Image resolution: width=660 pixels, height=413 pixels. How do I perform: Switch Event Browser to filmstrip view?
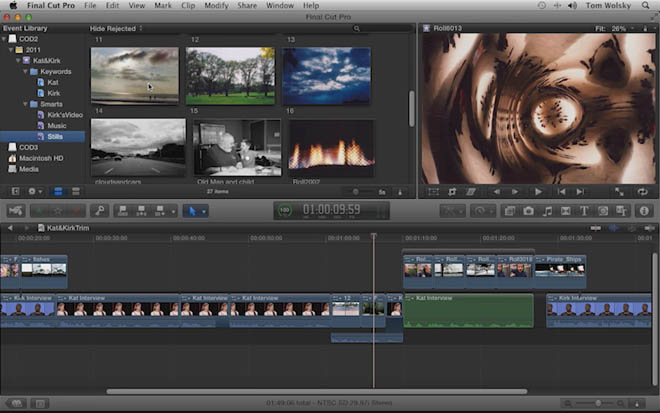coord(58,192)
